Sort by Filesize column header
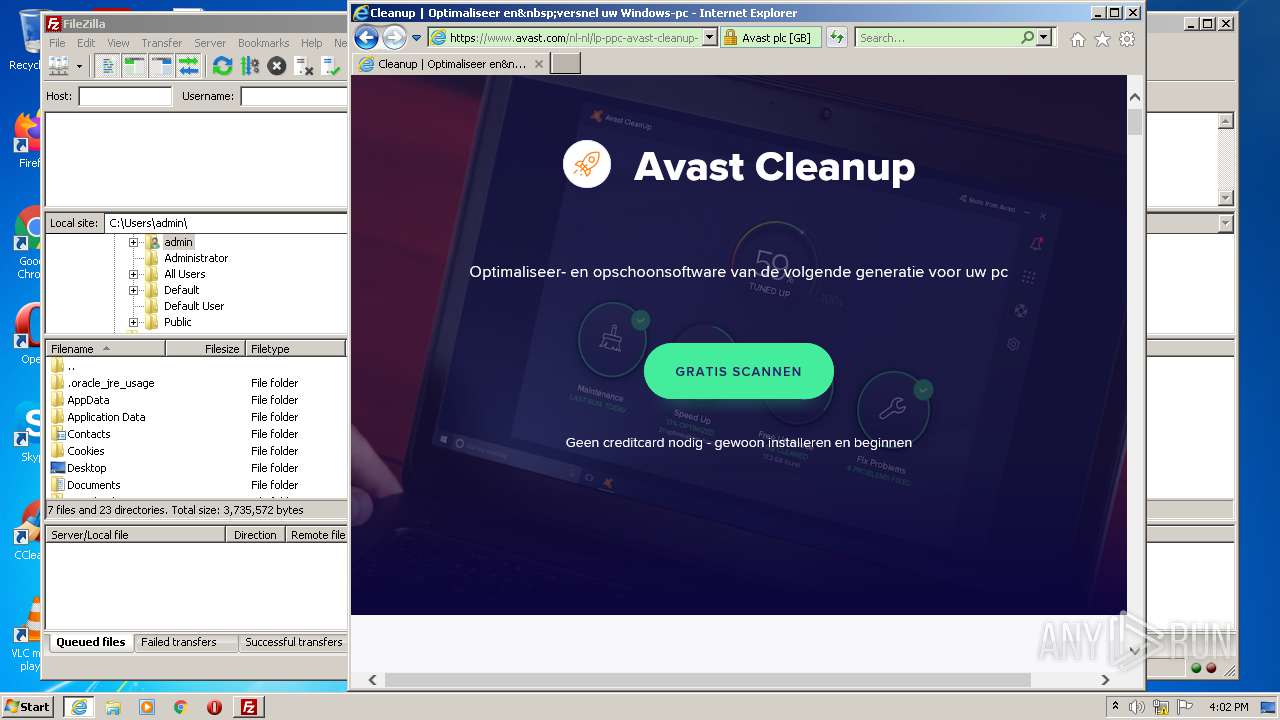Image resolution: width=1280 pixels, height=720 pixels. [206, 349]
